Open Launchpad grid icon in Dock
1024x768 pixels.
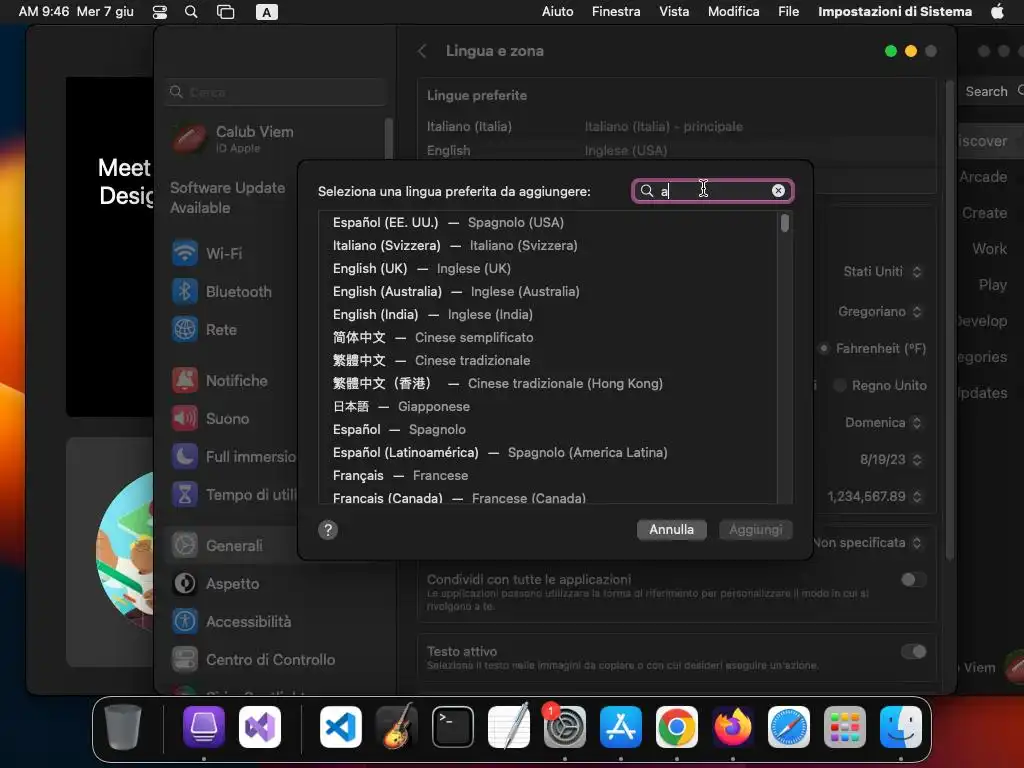tap(844, 727)
